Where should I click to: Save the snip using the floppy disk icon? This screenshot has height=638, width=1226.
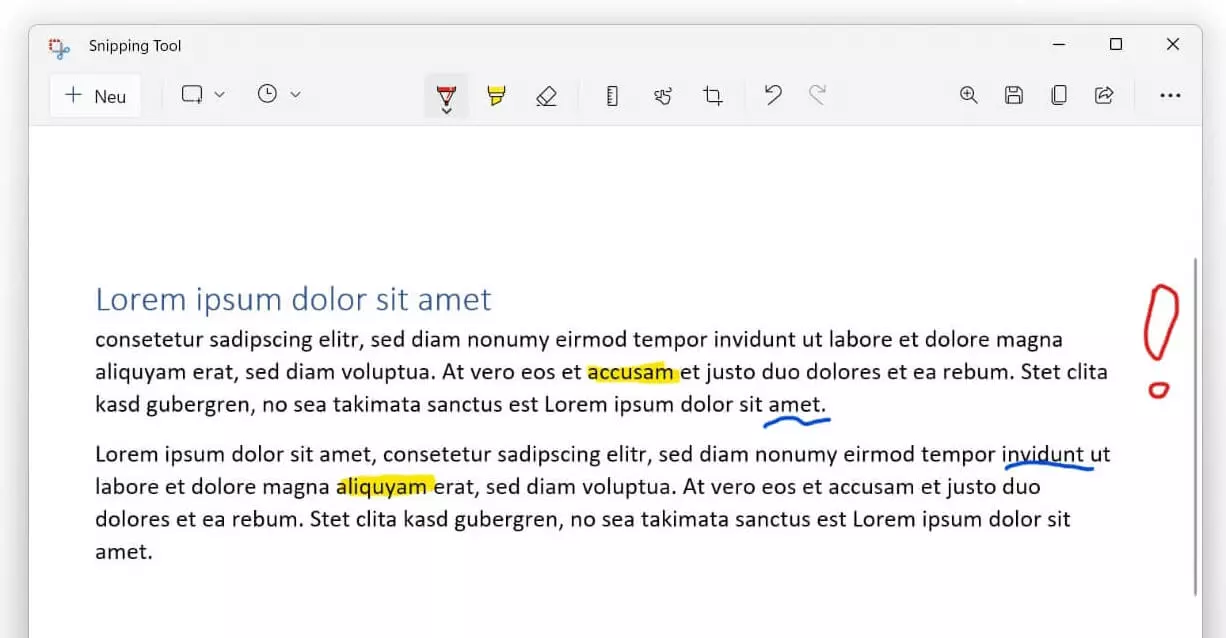pos(1013,95)
